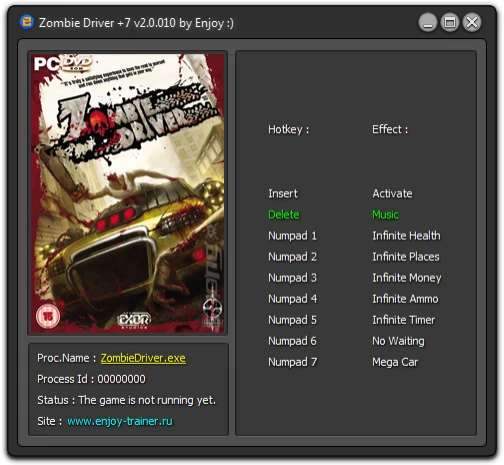The height and width of the screenshot is (465, 504).
Task: Click the Numpad 1 hotkey label
Action: coord(292,236)
